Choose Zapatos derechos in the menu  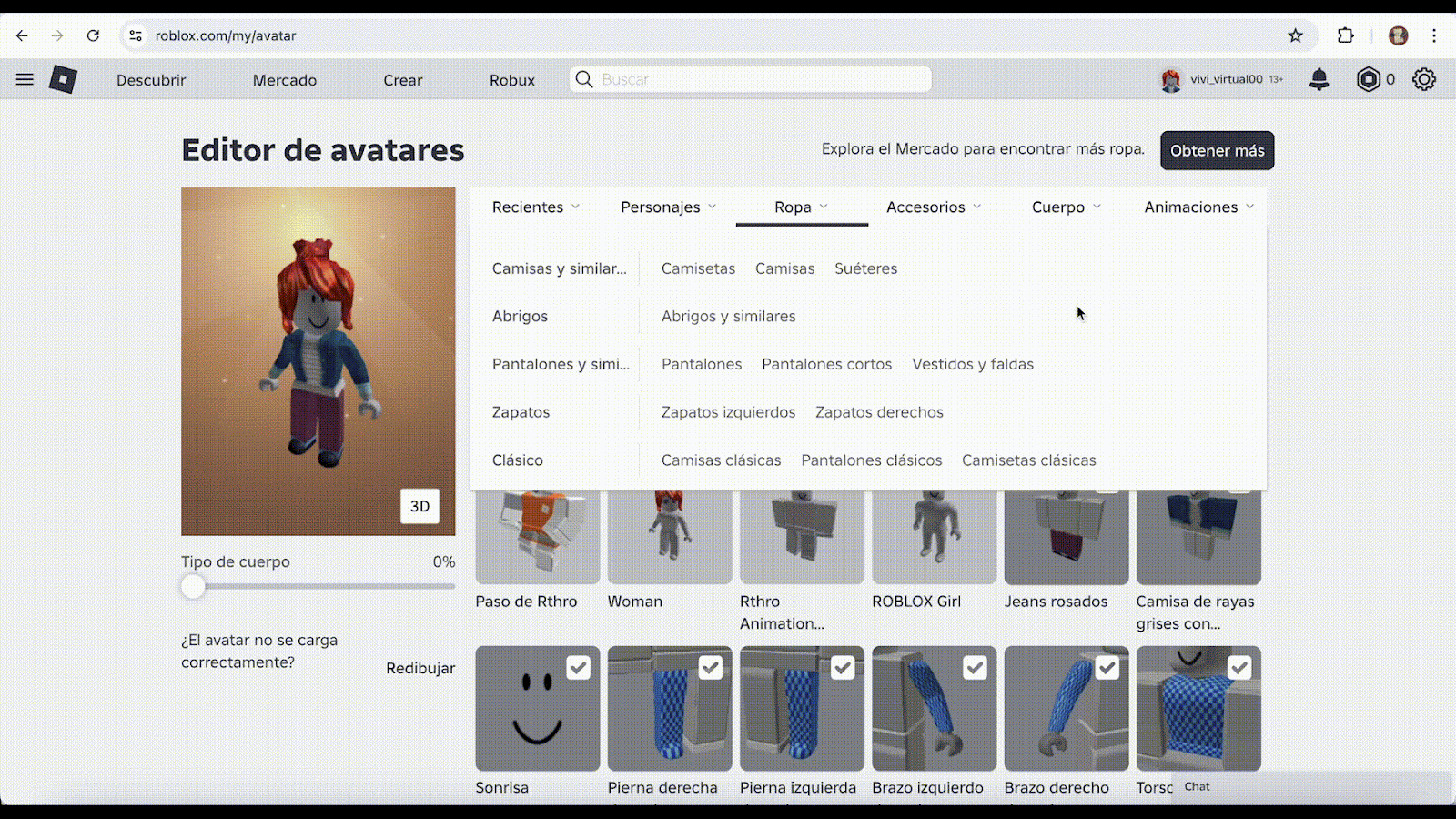879,412
